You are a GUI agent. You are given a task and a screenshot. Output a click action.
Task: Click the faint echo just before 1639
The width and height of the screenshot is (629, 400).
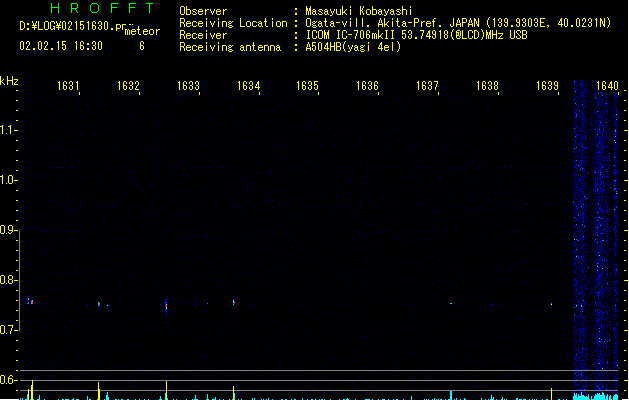click(552, 304)
